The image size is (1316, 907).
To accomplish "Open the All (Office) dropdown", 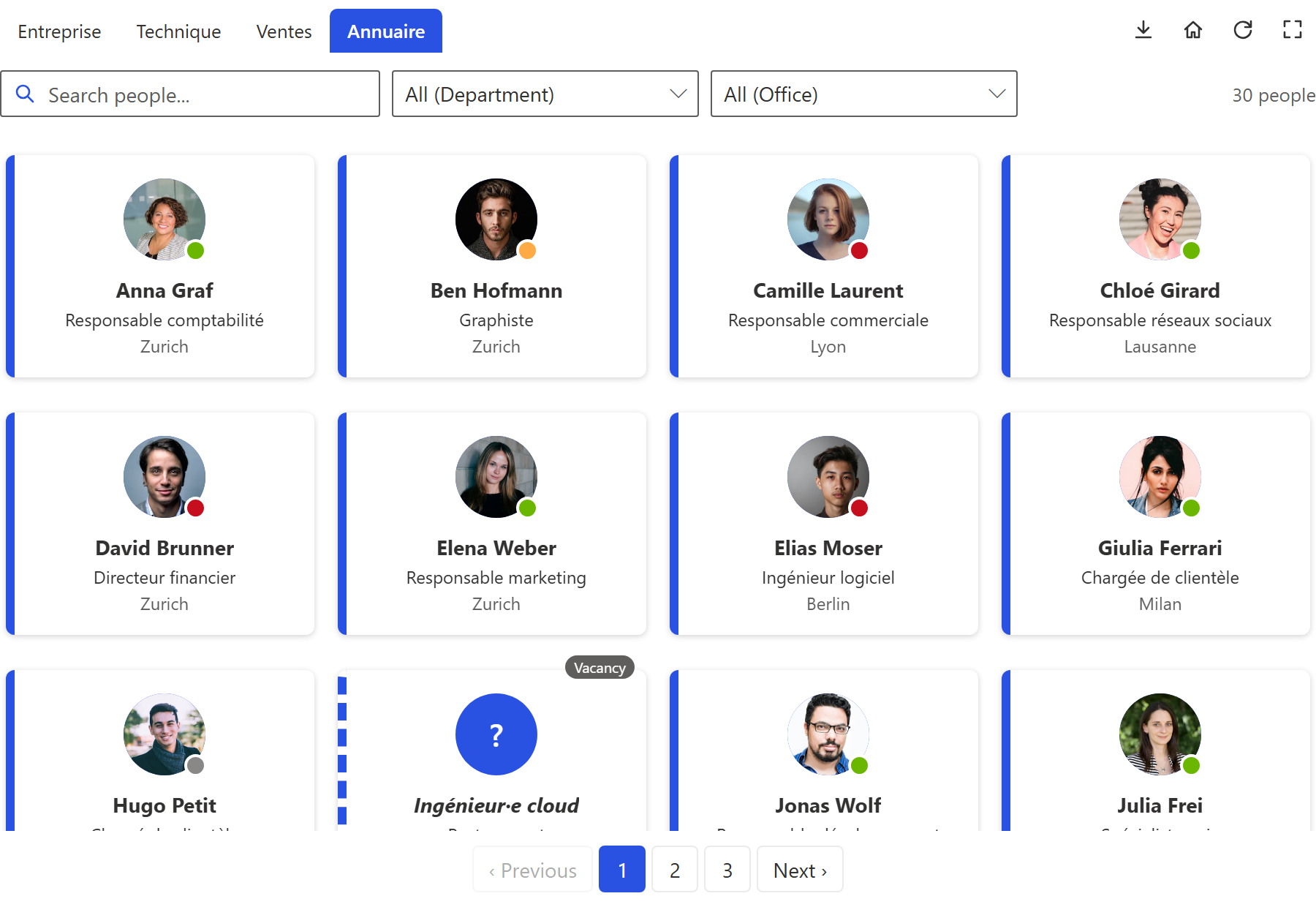I will (x=864, y=94).
